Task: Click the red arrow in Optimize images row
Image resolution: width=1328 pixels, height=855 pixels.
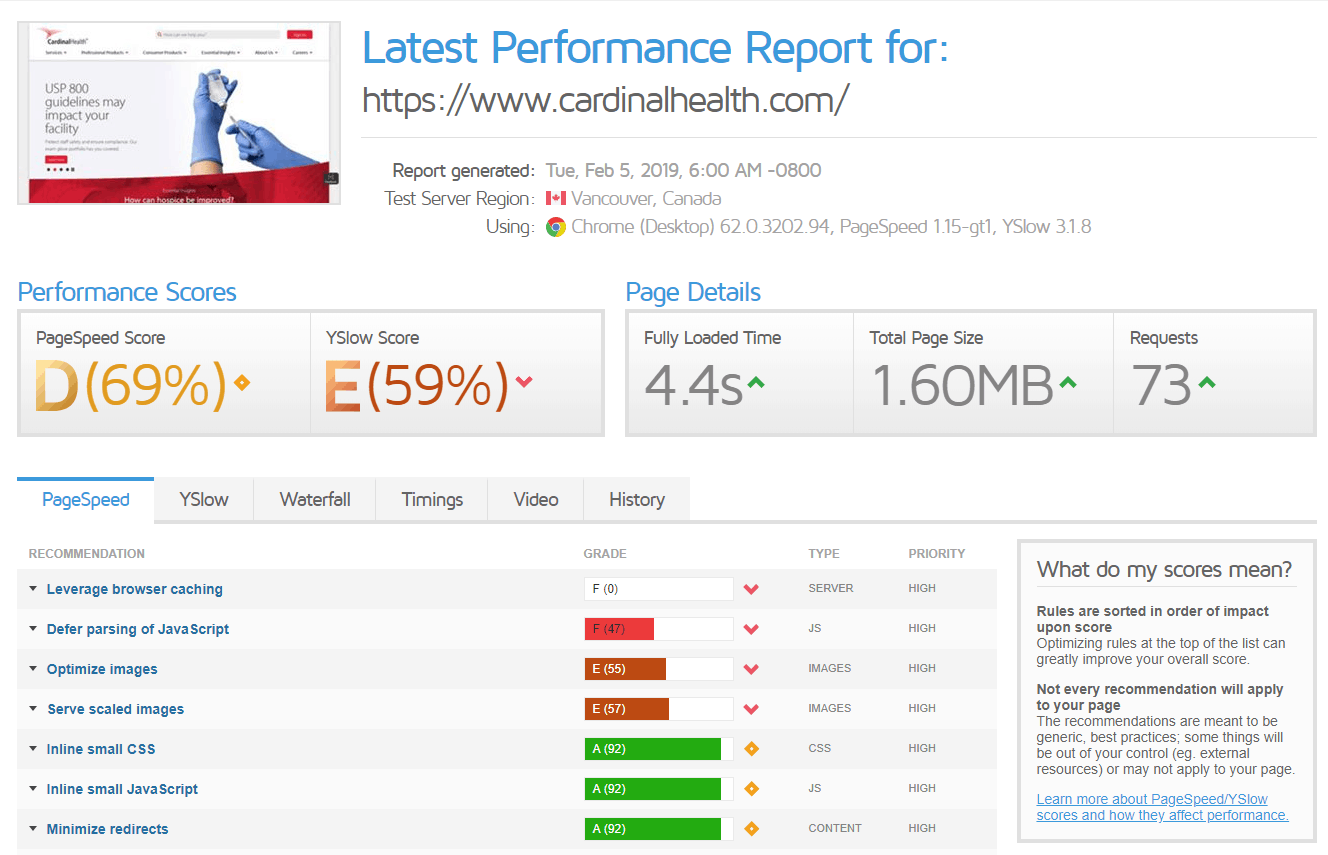Action: pyautogui.click(x=751, y=669)
